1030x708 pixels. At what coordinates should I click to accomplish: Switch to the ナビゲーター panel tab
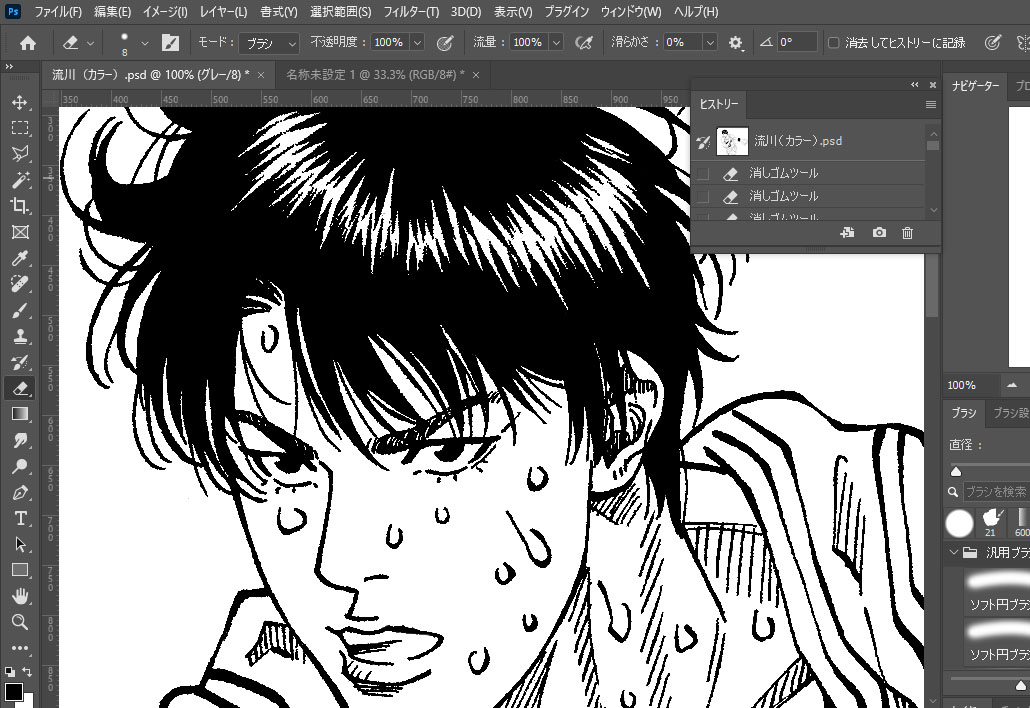tap(975, 86)
